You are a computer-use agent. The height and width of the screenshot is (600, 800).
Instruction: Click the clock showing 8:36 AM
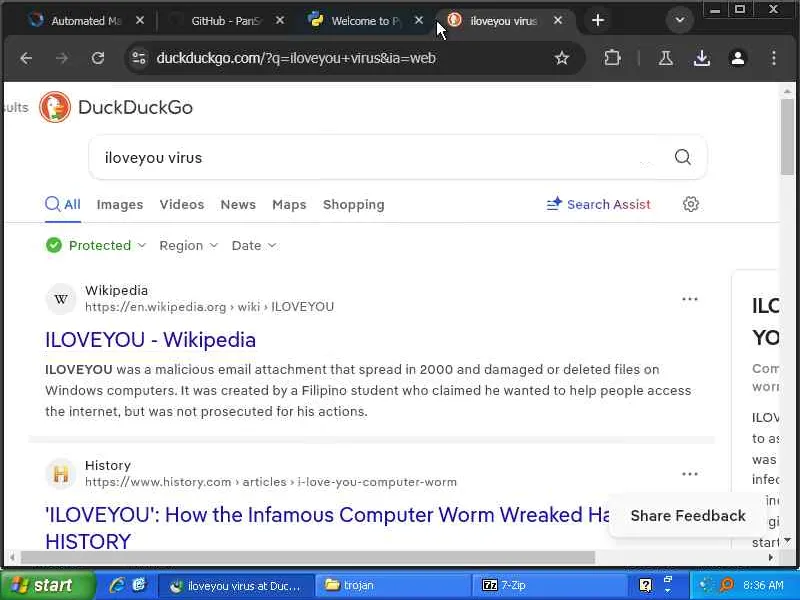point(763,585)
